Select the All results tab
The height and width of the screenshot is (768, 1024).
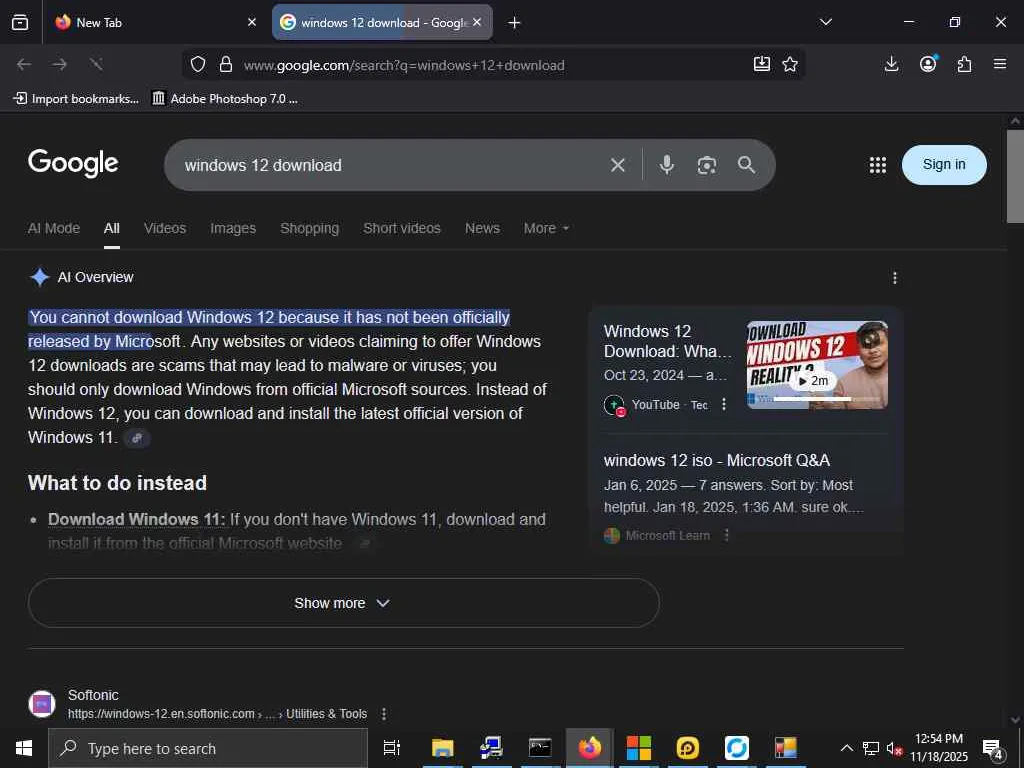pos(112,229)
